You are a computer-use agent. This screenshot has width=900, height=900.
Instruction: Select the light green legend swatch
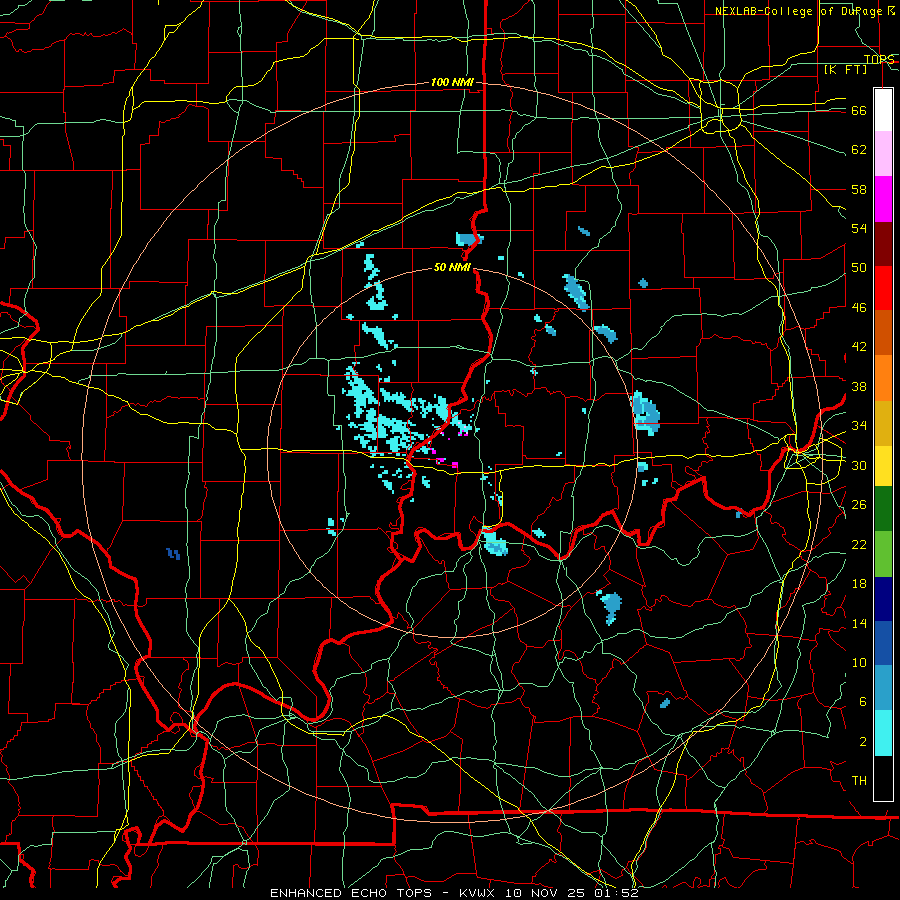click(883, 554)
